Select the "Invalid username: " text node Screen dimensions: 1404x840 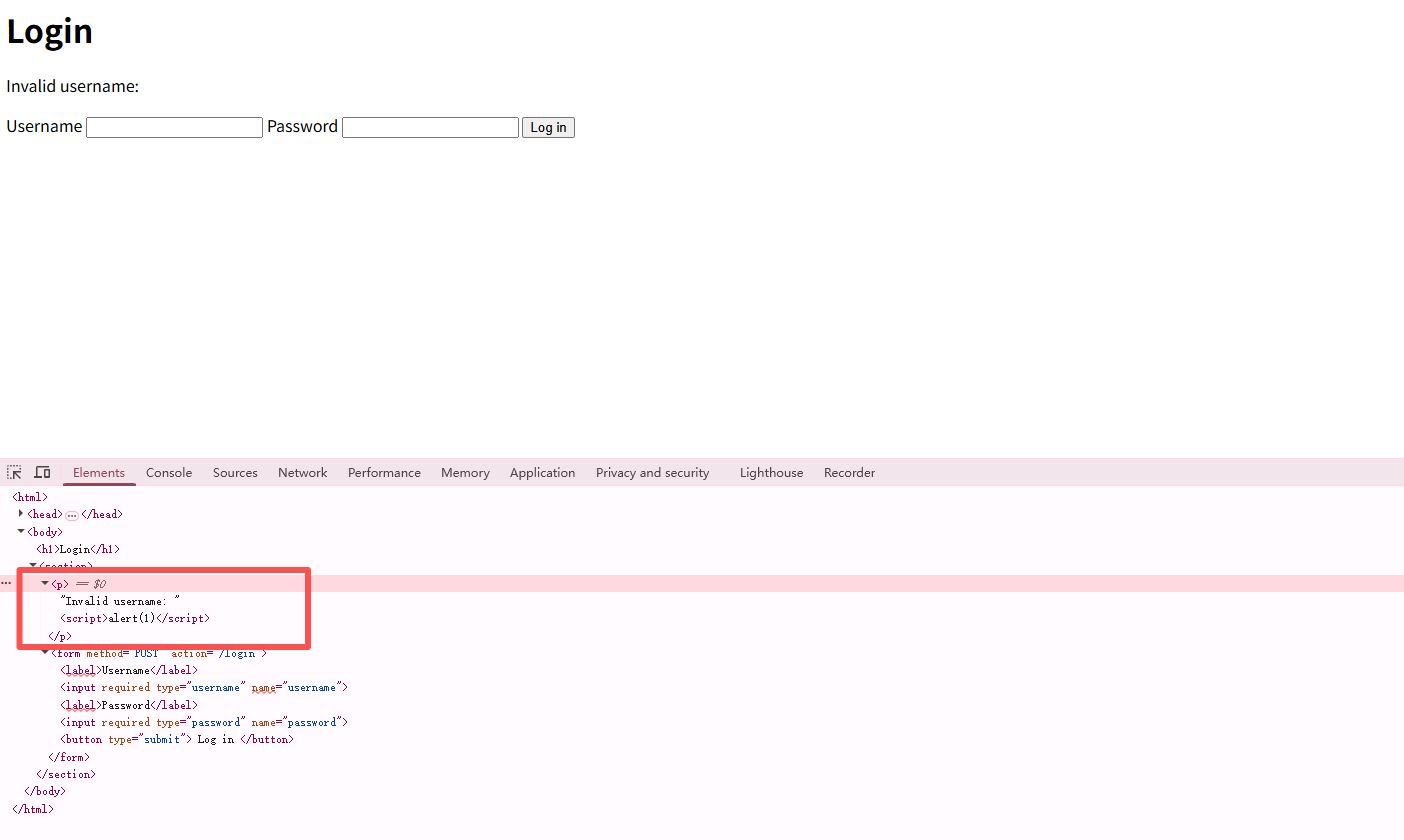point(121,601)
